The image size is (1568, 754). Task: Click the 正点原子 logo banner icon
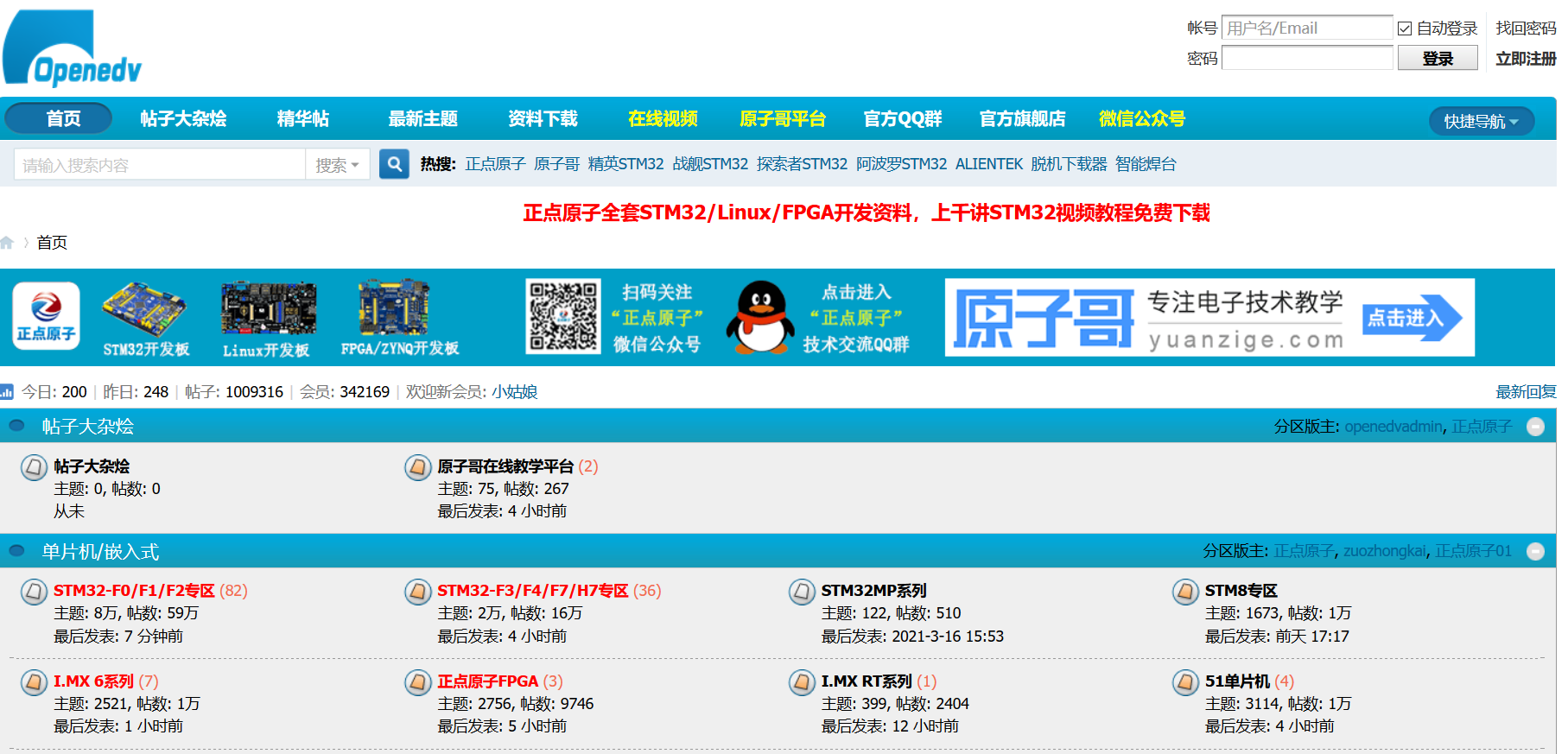click(x=47, y=316)
